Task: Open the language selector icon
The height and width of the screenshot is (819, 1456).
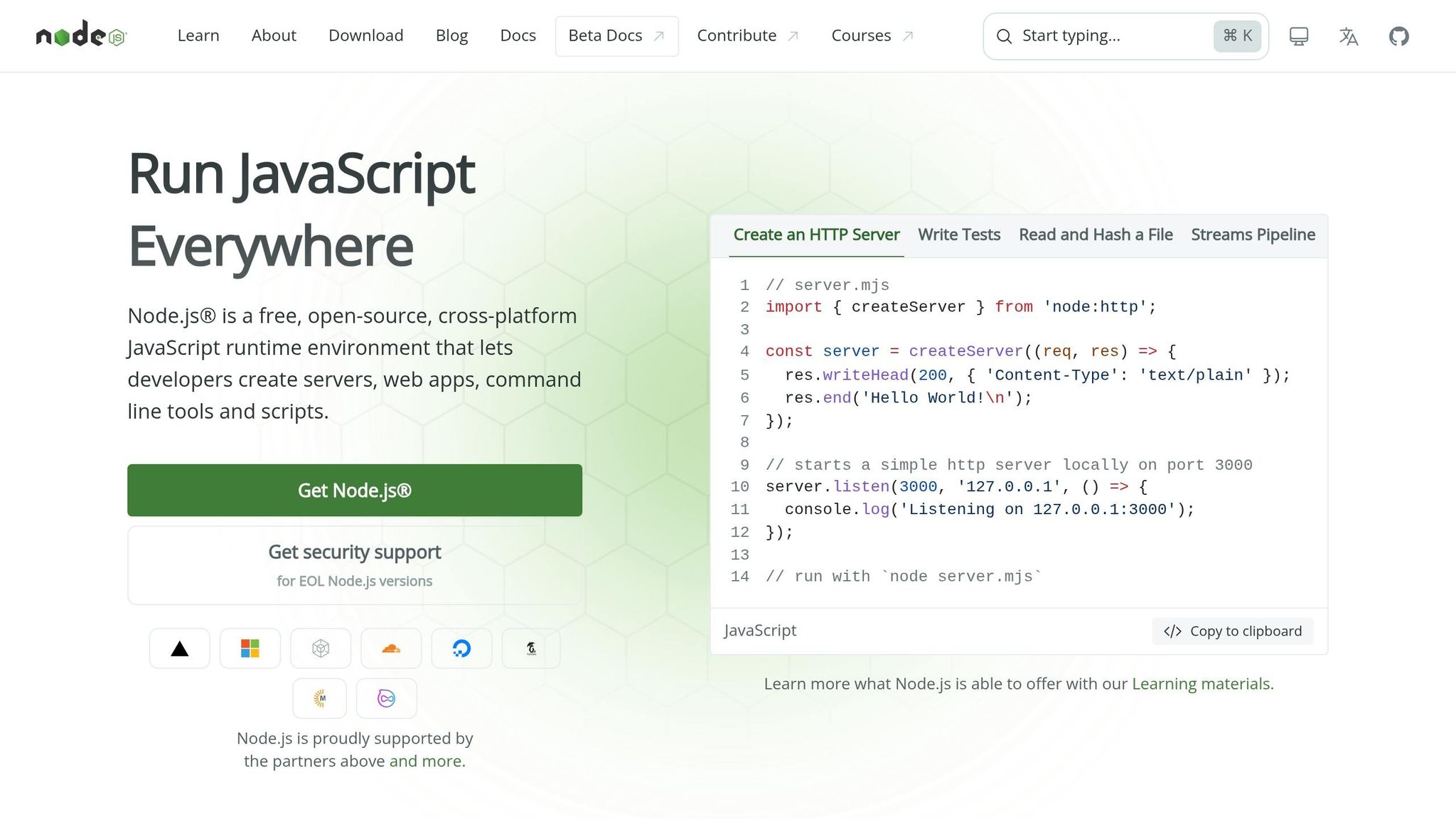Action: [x=1348, y=36]
